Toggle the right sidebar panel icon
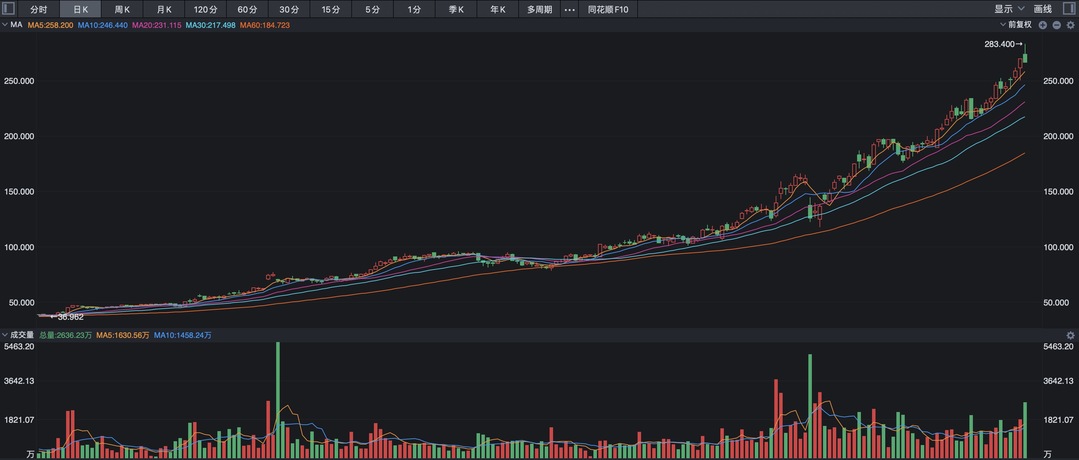1079x460 pixels. pyautogui.click(x=1069, y=9)
